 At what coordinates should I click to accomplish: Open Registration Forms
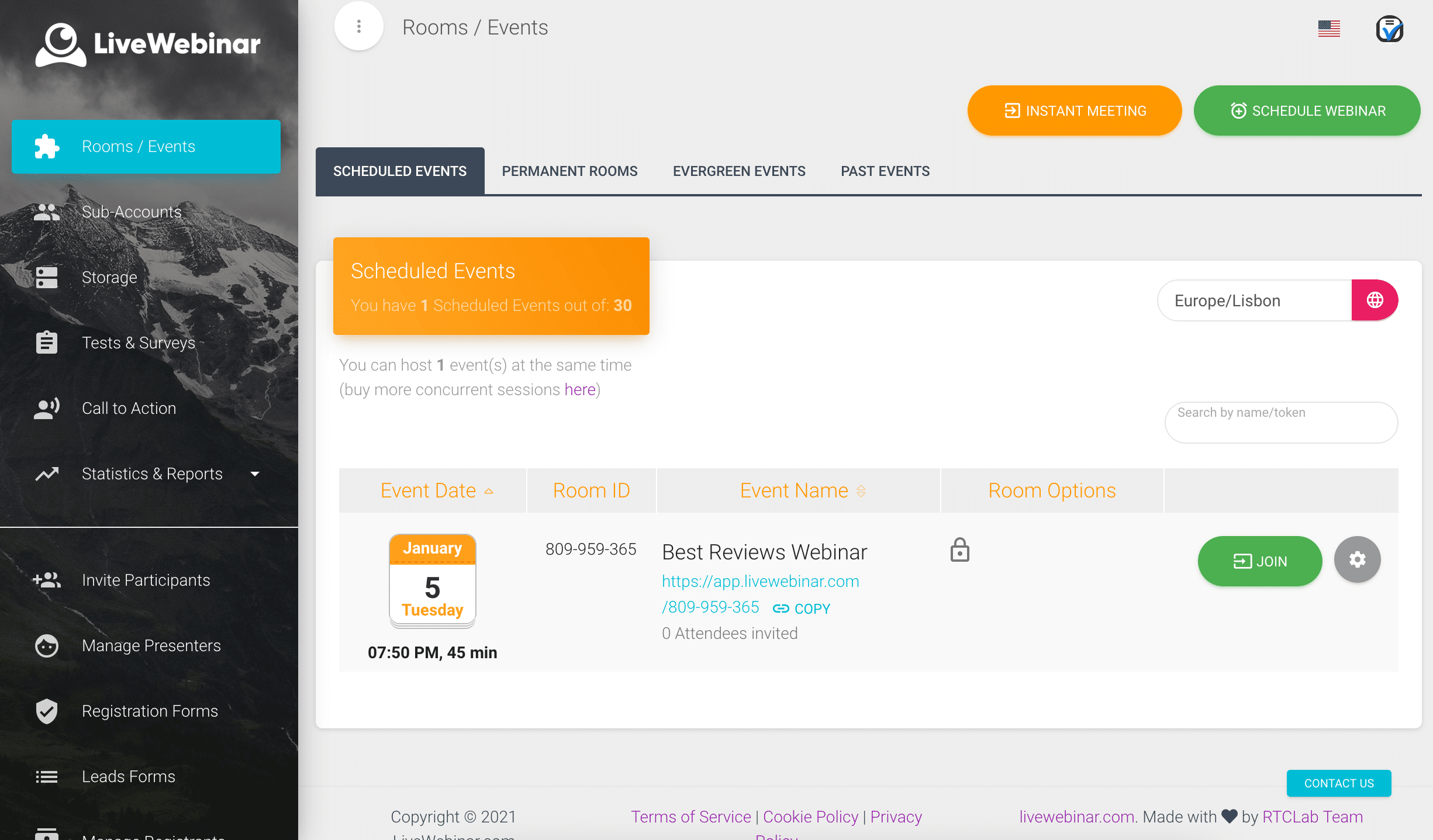click(x=150, y=711)
